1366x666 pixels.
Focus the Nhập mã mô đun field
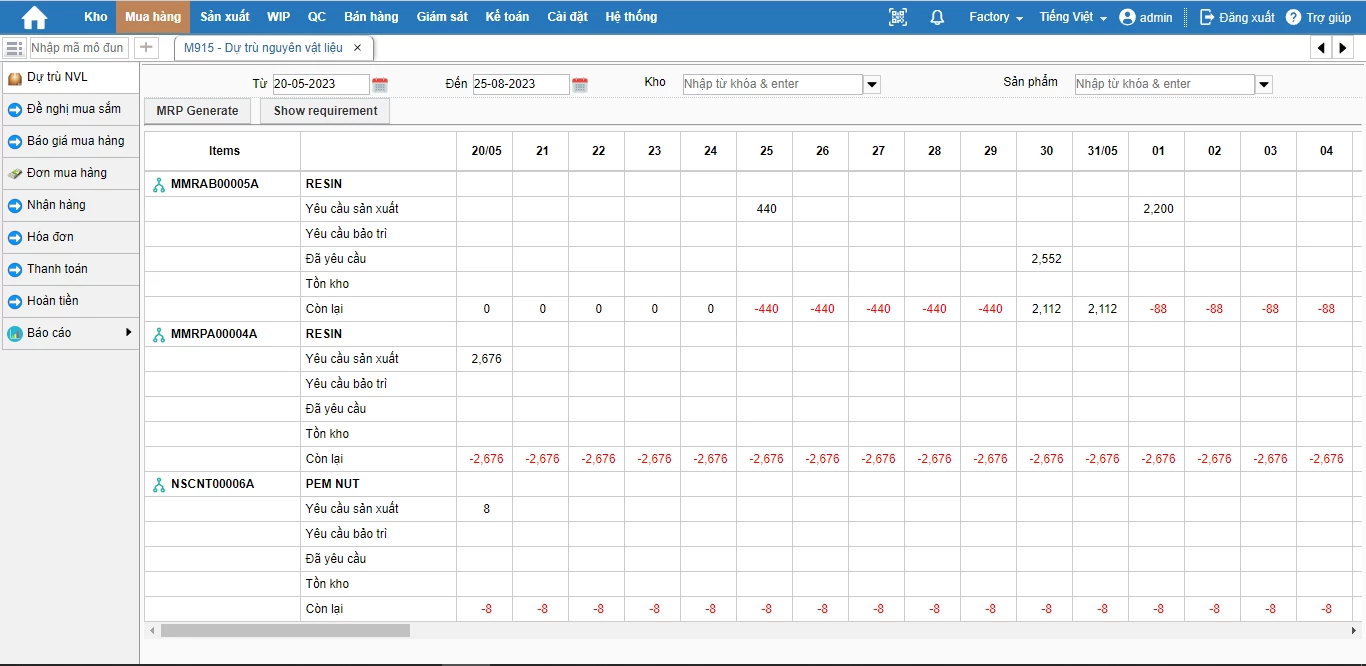click(x=78, y=47)
